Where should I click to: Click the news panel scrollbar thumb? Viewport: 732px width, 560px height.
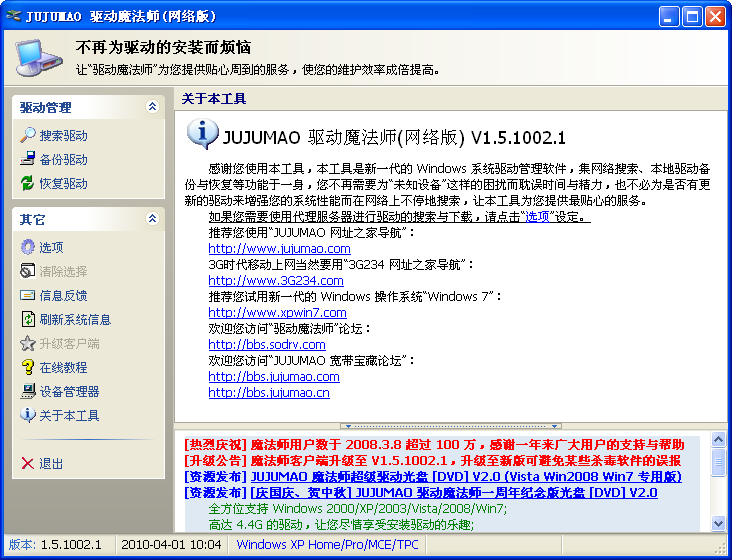pyautogui.click(x=718, y=462)
